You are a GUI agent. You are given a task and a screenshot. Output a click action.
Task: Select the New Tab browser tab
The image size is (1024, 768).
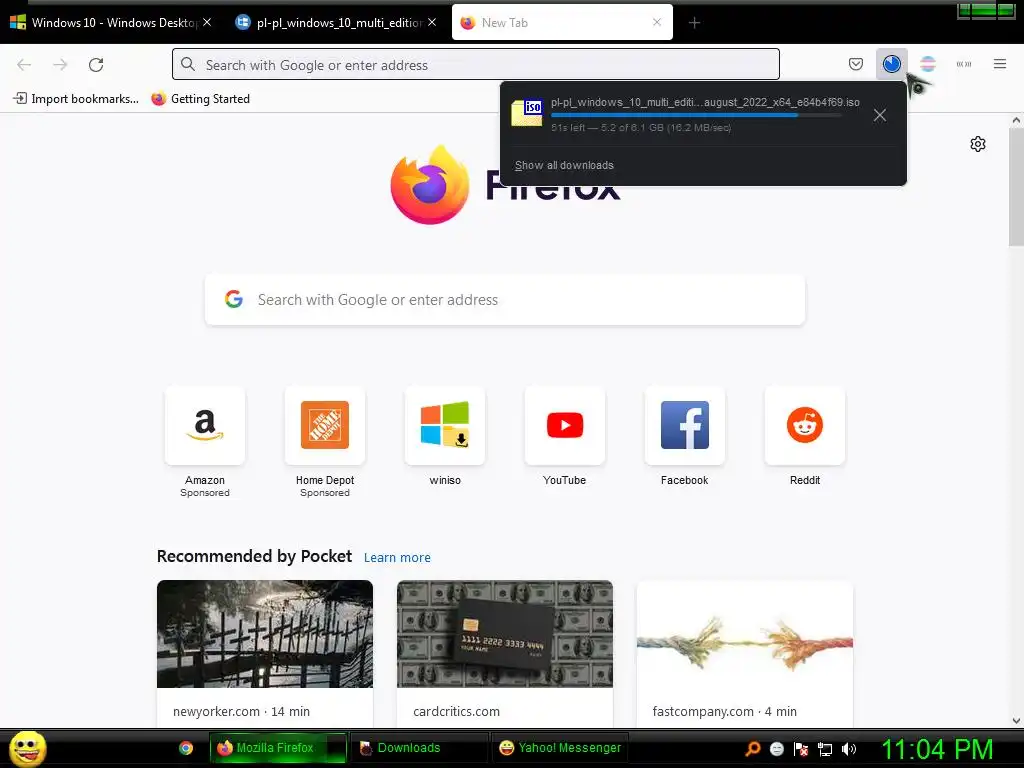[x=562, y=23]
